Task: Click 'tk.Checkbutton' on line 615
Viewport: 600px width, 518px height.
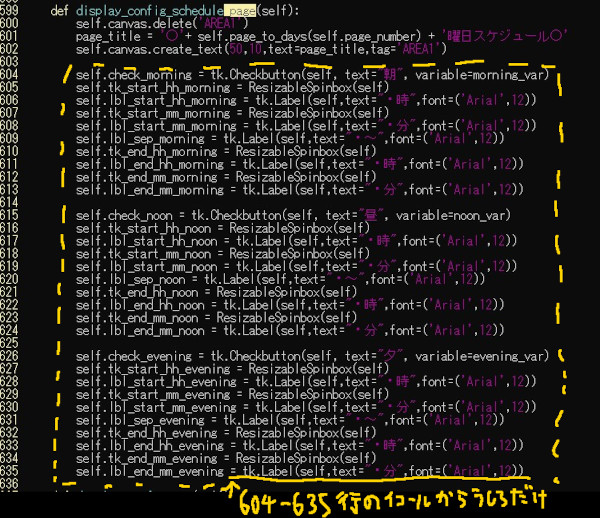Action: [x=236, y=216]
